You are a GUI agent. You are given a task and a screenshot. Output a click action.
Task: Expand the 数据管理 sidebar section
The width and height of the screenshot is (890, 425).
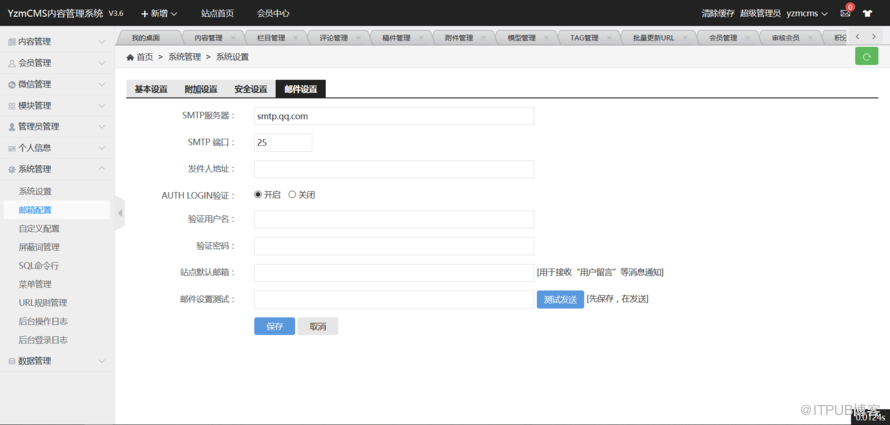pyautogui.click(x=102, y=361)
